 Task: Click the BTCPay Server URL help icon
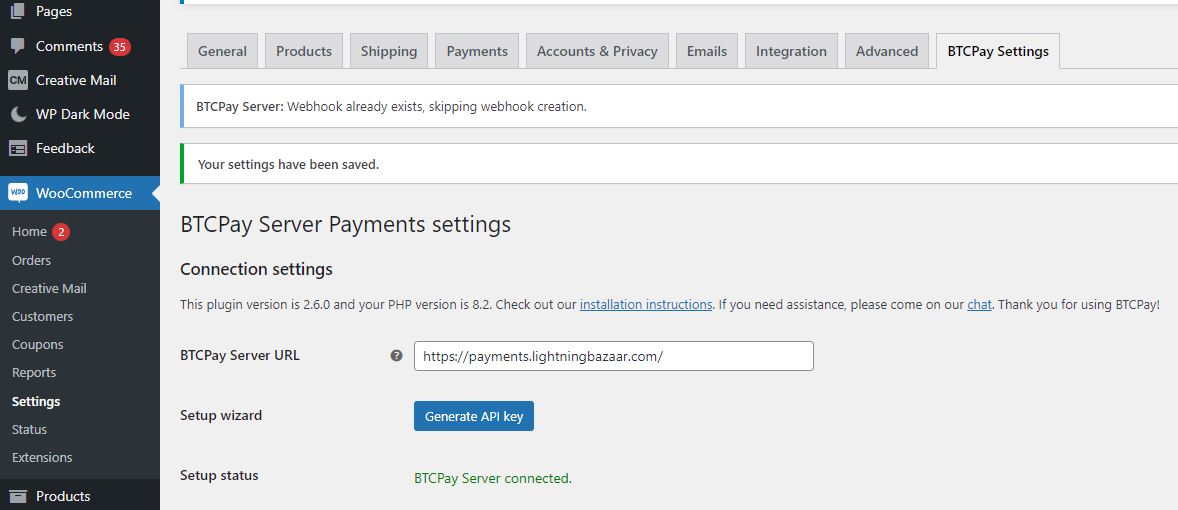[x=396, y=356]
